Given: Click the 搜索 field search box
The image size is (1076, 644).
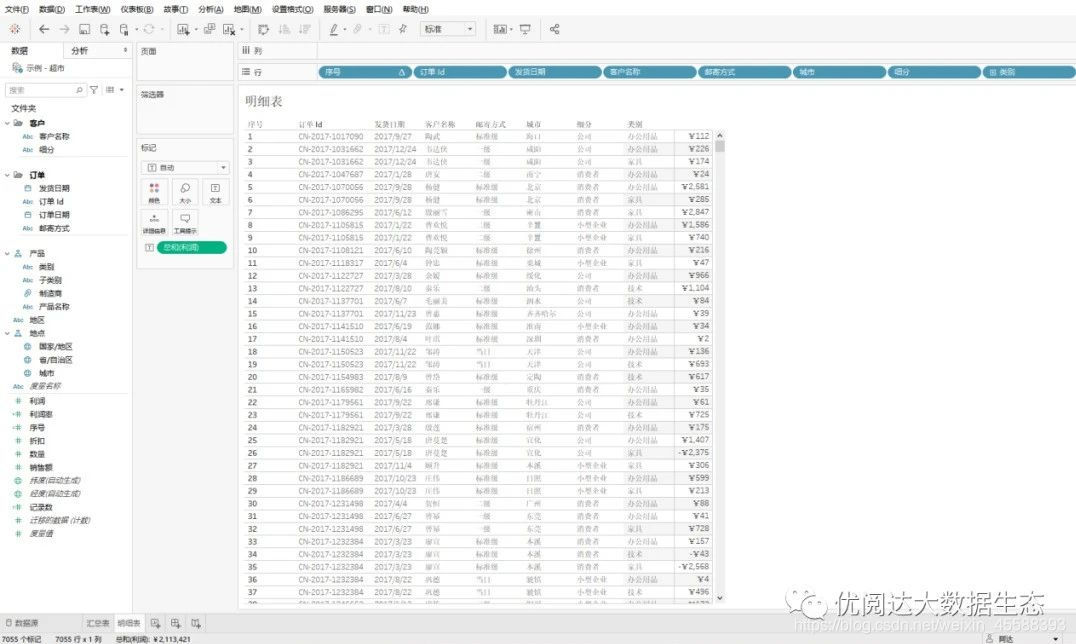Looking at the screenshot, I should (x=45, y=90).
